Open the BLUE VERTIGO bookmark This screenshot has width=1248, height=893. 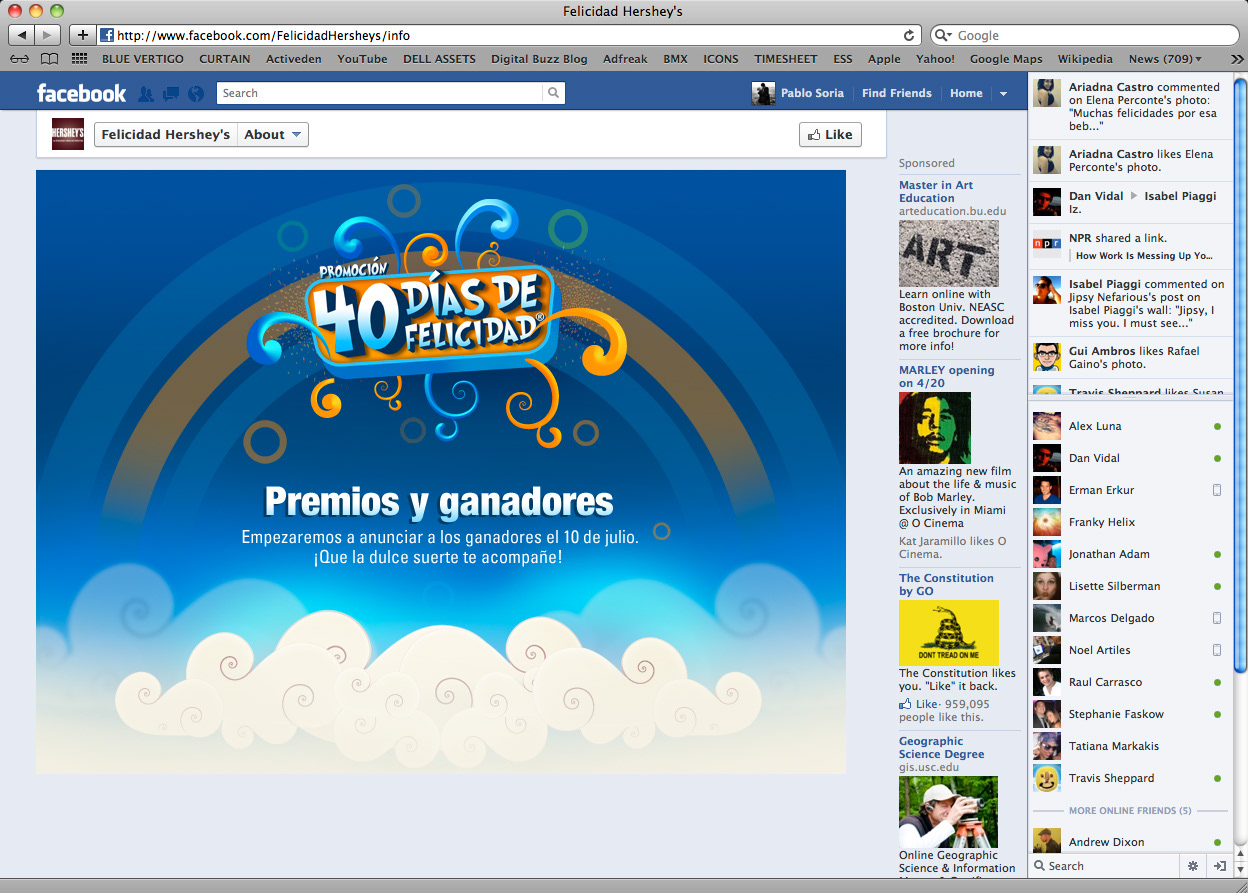click(x=143, y=59)
